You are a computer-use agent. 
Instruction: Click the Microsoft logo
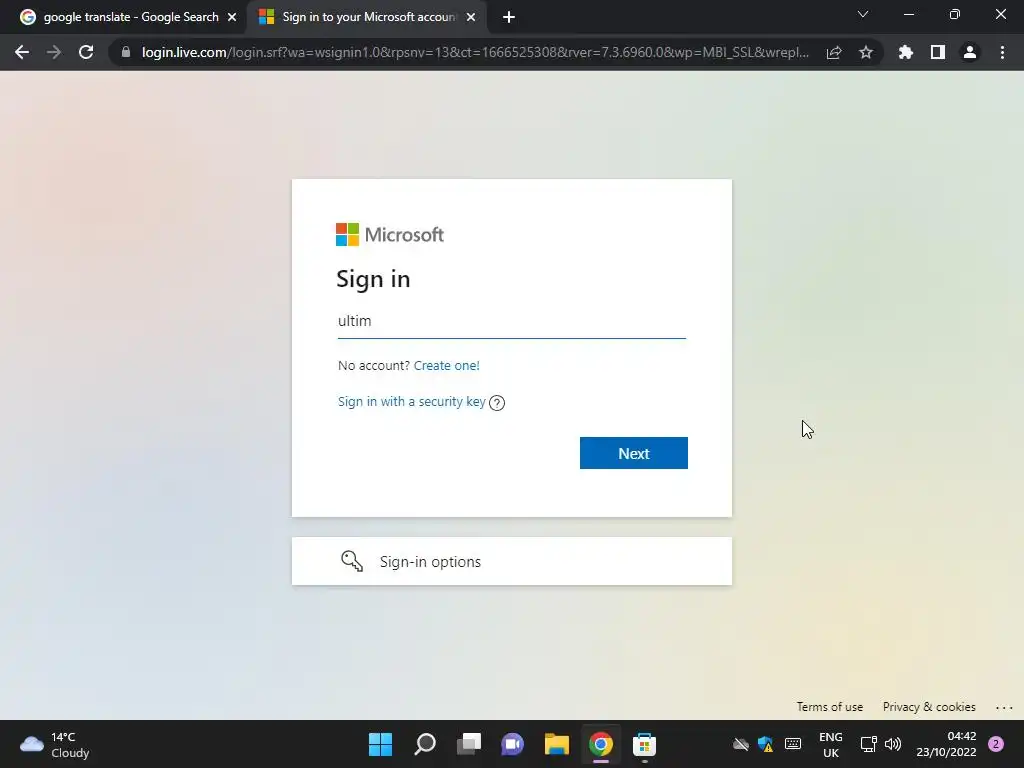point(390,234)
